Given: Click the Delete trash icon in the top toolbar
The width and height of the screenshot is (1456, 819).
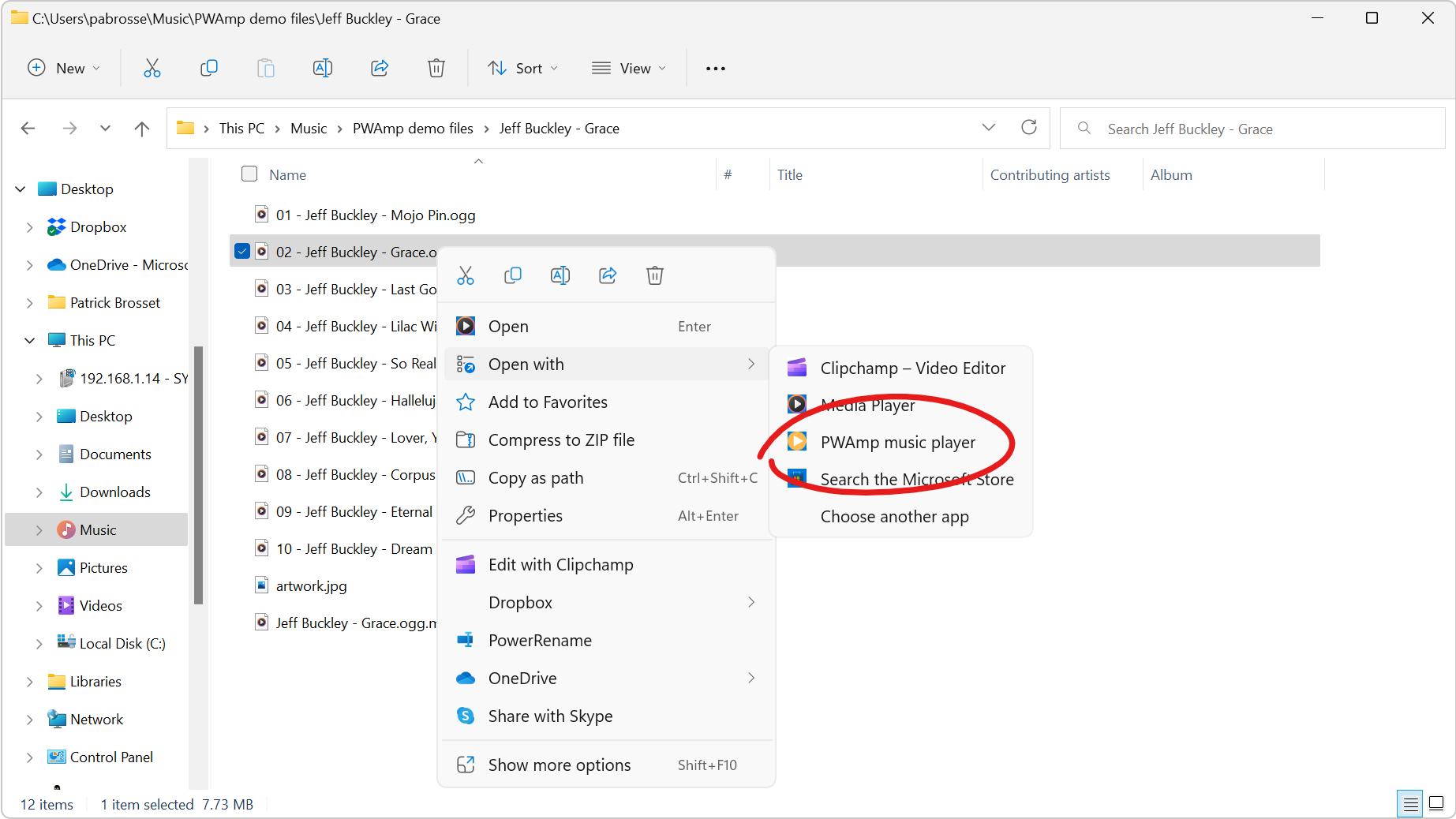Looking at the screenshot, I should point(436,69).
